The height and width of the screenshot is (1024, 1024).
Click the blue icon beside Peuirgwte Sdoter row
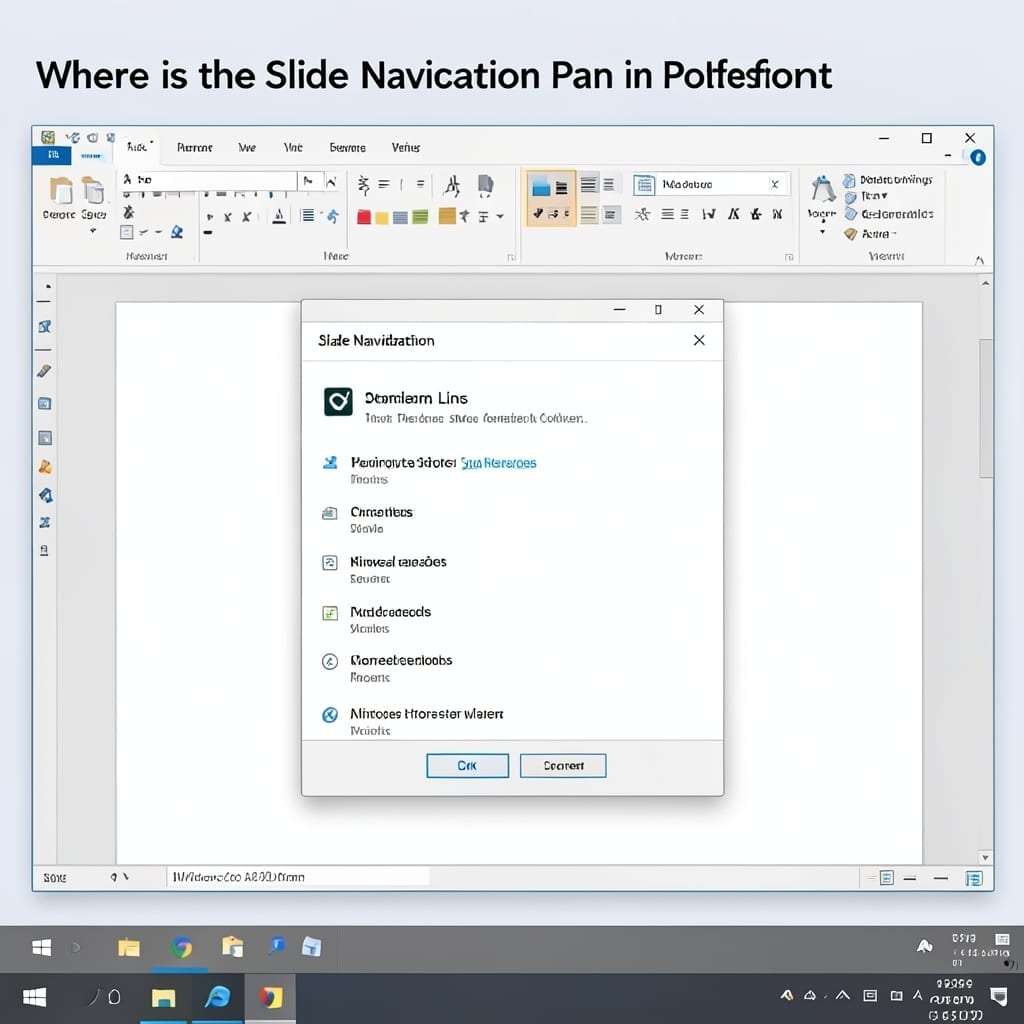click(330, 462)
